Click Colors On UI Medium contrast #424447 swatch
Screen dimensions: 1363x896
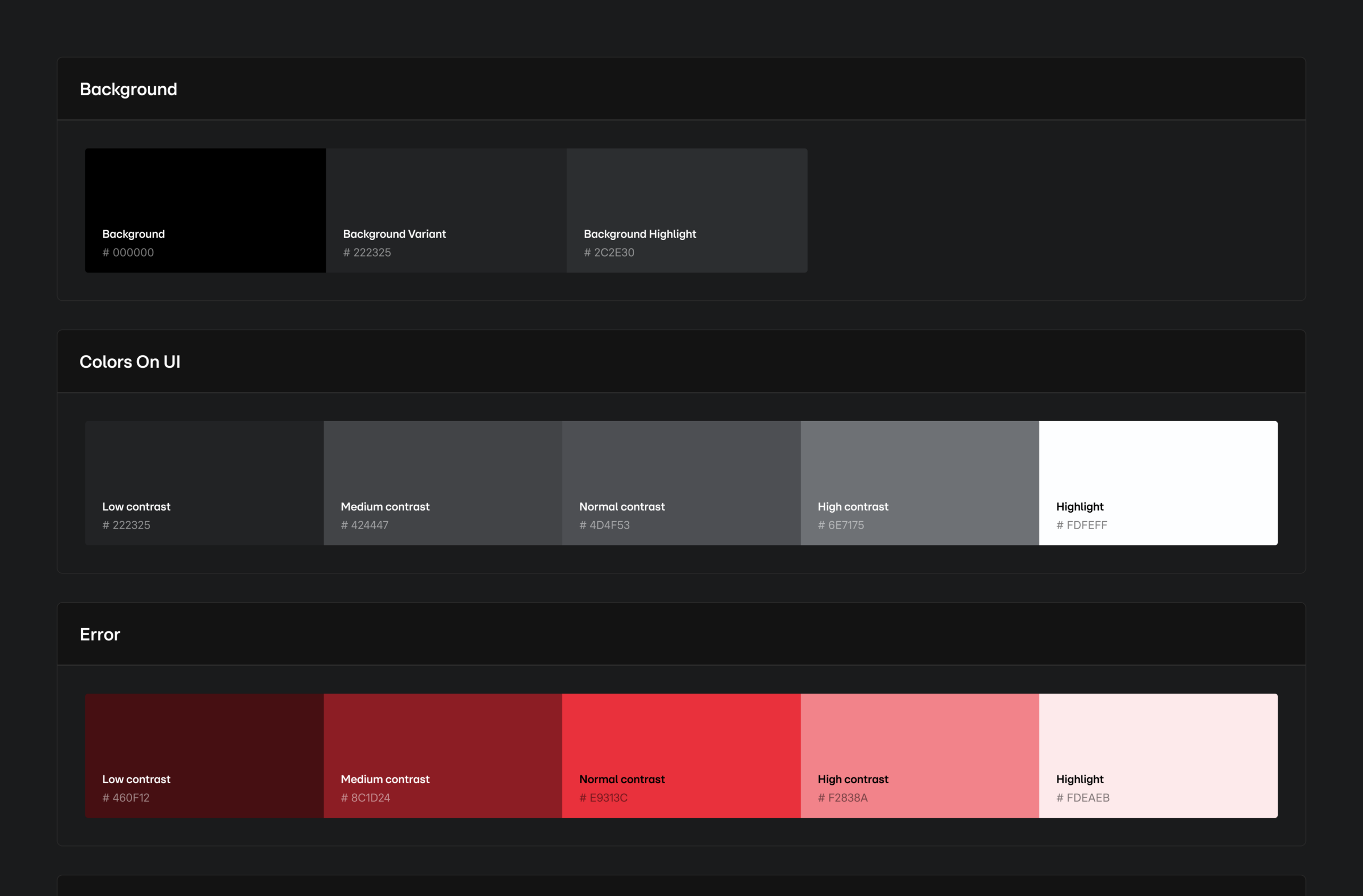tap(442, 483)
